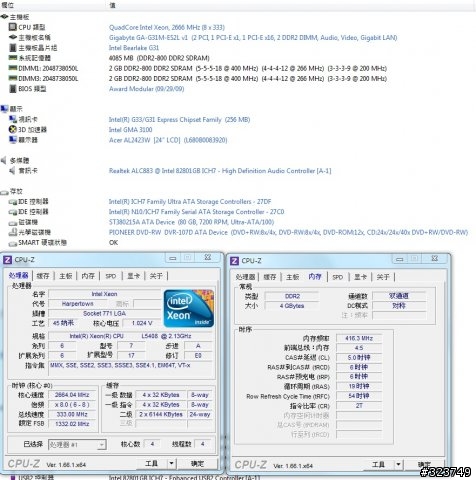
Task: Open QuadCore Intel Xeon 2666 MHz link
Action: pos(167,27)
